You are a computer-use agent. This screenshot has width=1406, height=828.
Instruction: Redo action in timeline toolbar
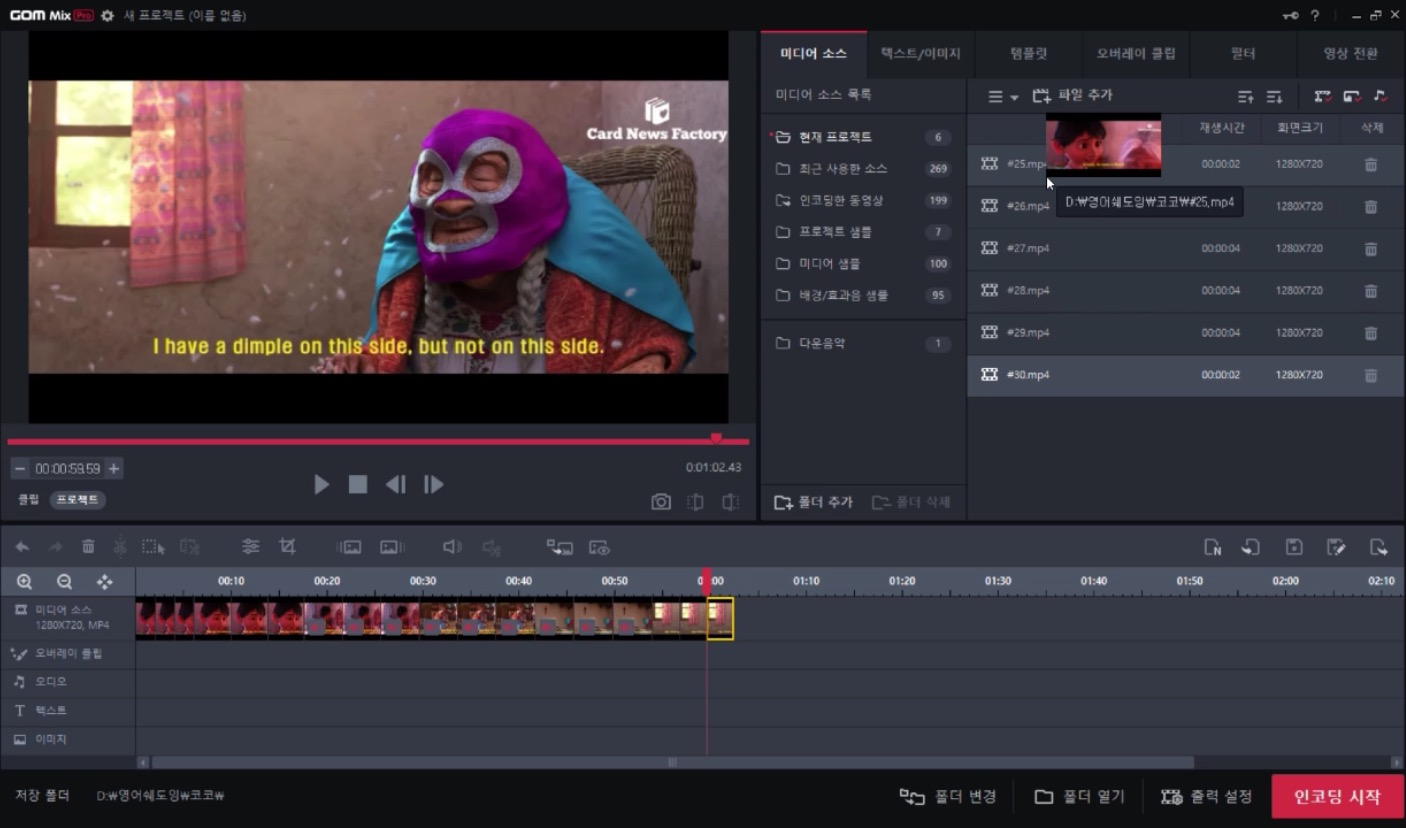tap(56, 547)
